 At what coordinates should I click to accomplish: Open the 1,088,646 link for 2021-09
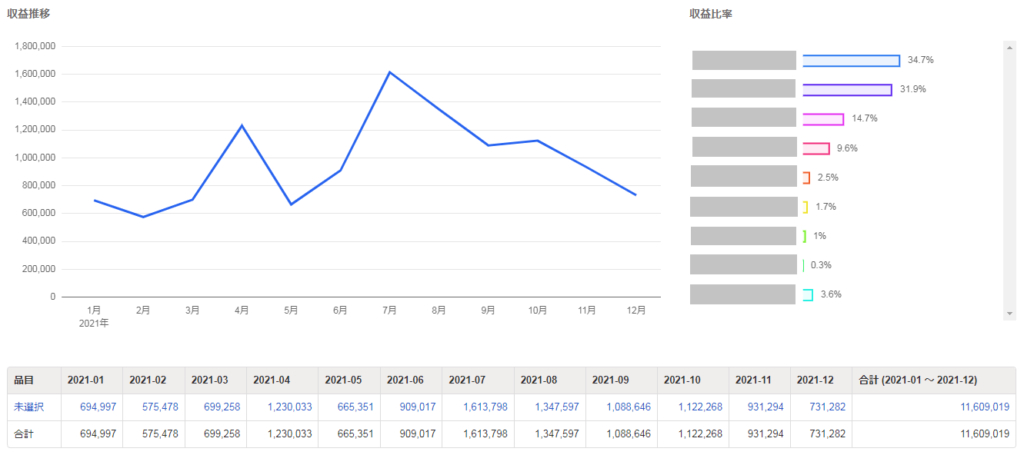(x=628, y=407)
